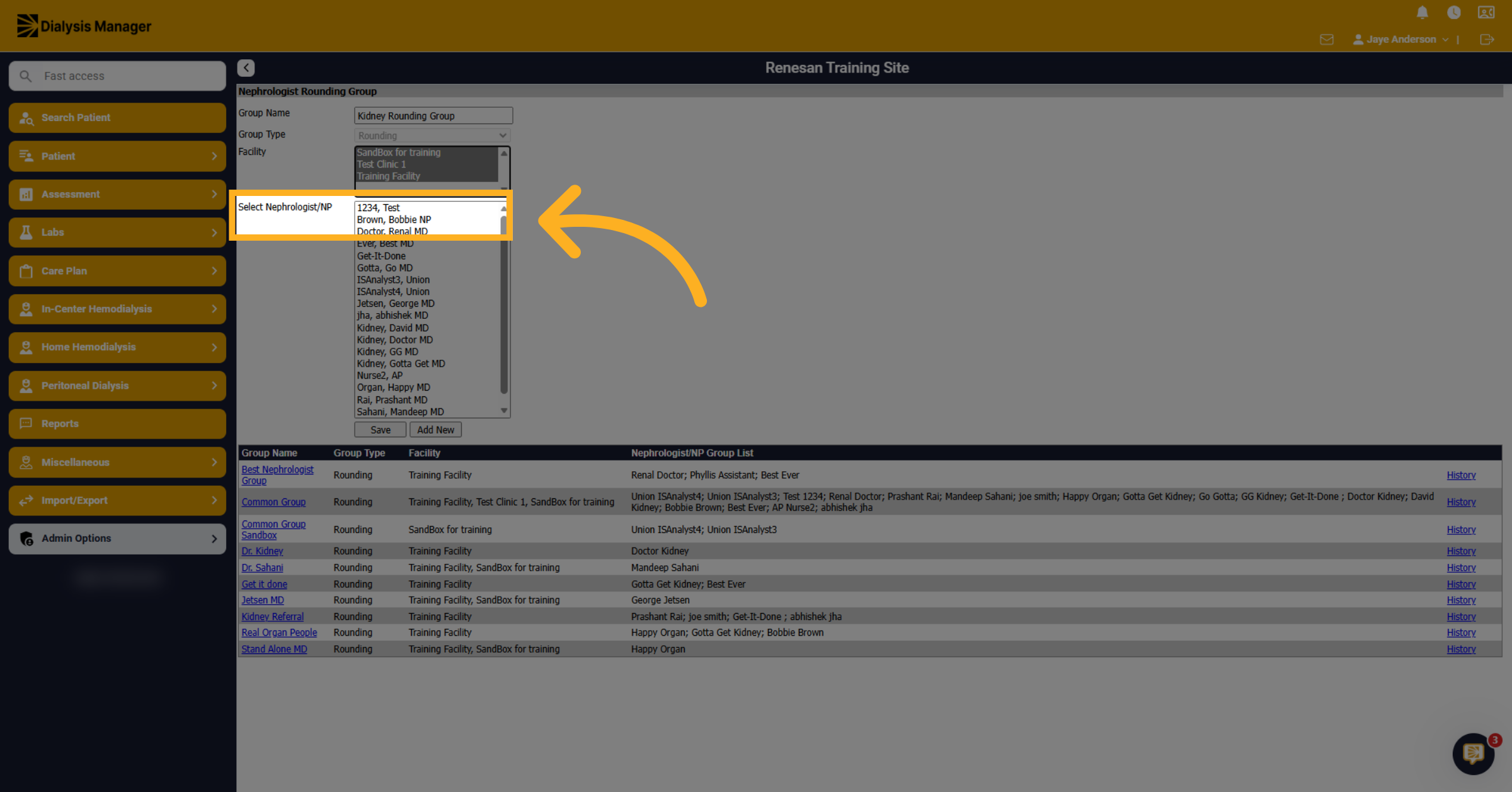Viewport: 1512px width, 792px height.
Task: Open the Assessment menu item
Action: click(x=117, y=194)
